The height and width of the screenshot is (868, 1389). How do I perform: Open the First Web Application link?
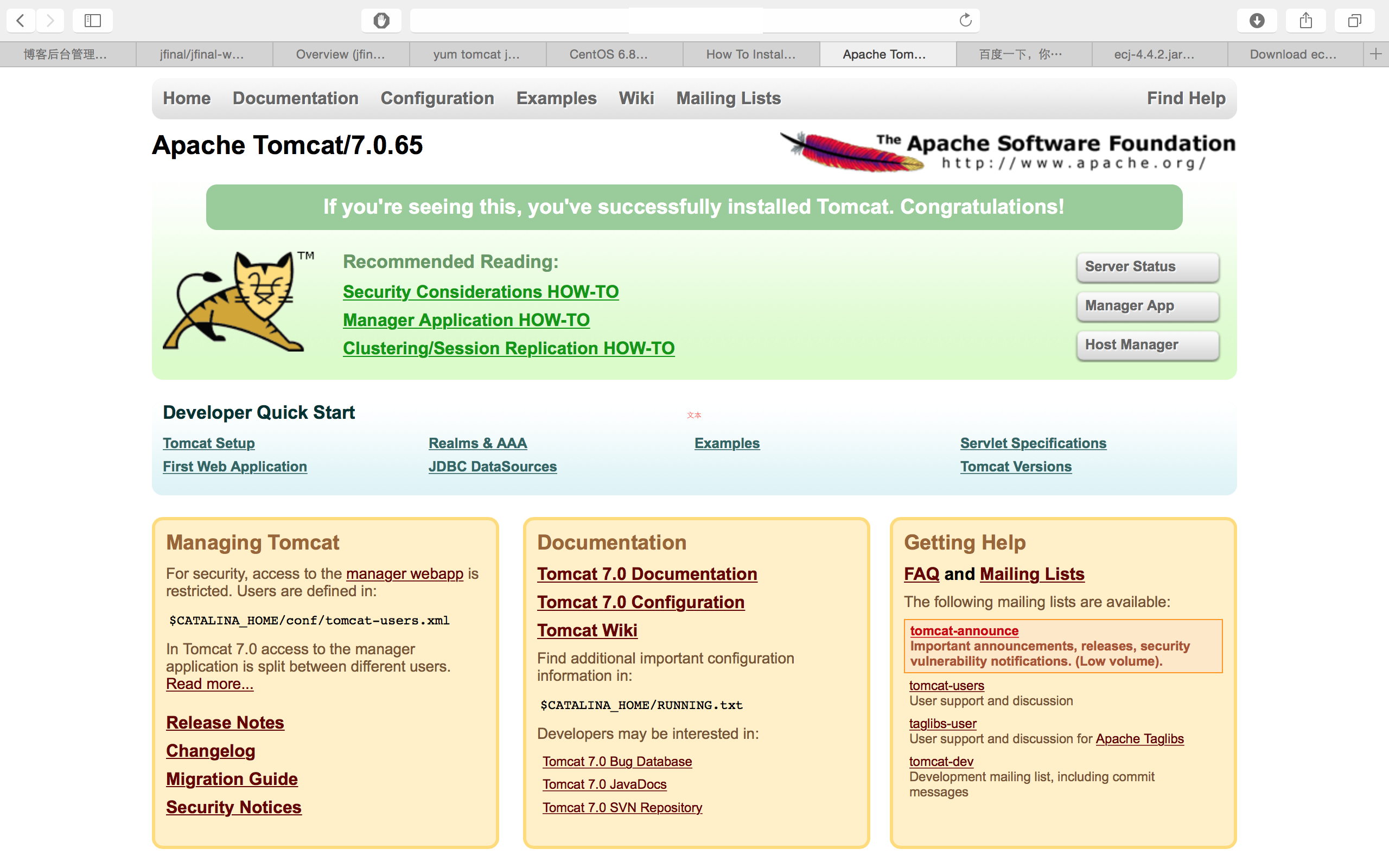(x=235, y=467)
